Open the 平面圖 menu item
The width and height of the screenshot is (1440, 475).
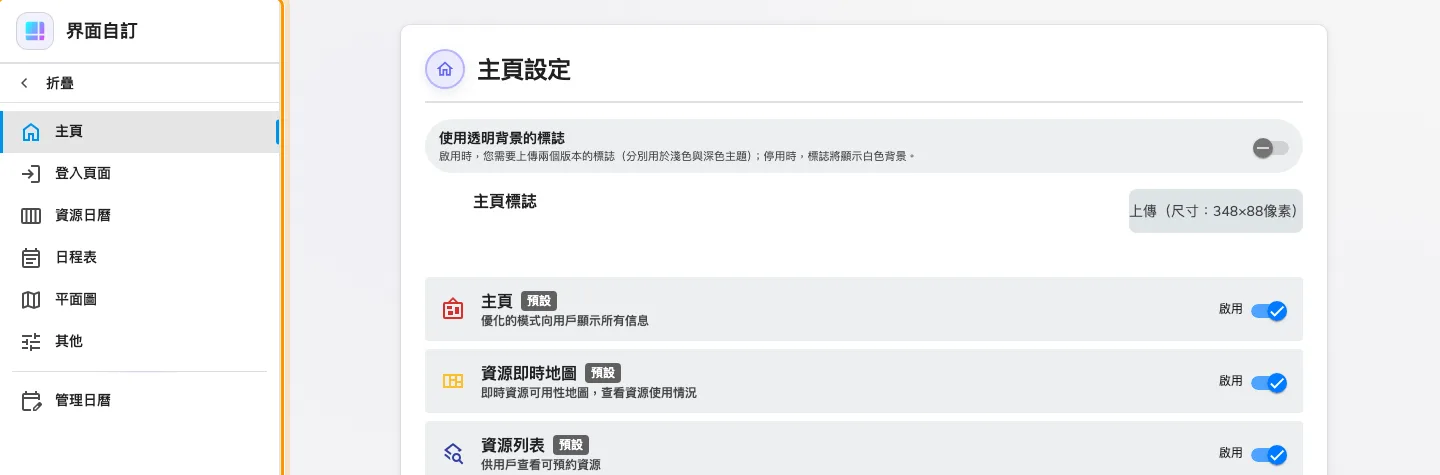pos(140,300)
